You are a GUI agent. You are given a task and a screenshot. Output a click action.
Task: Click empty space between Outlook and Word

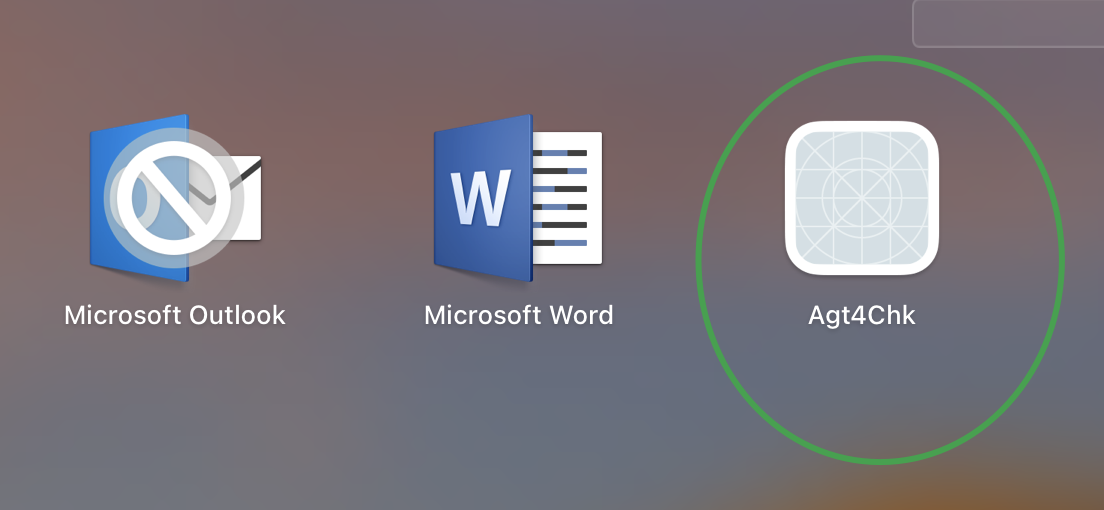345,200
